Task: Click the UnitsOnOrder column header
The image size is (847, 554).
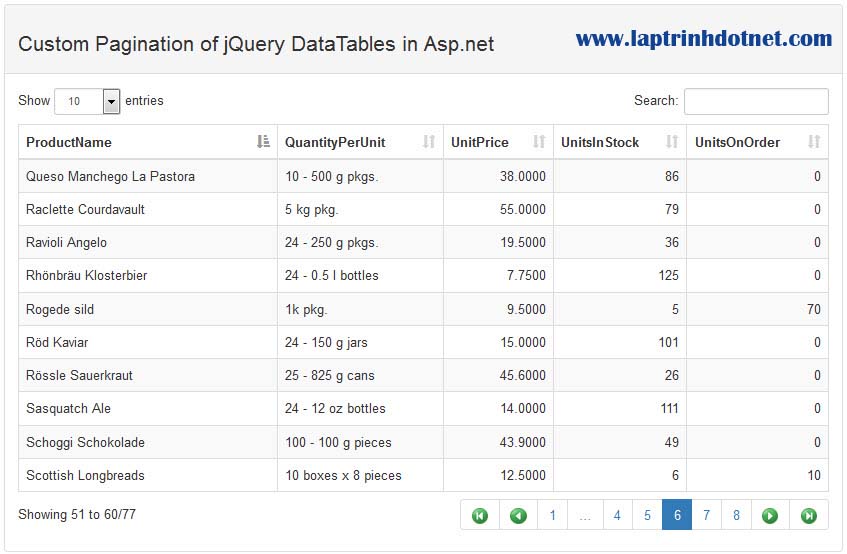Action: click(757, 142)
